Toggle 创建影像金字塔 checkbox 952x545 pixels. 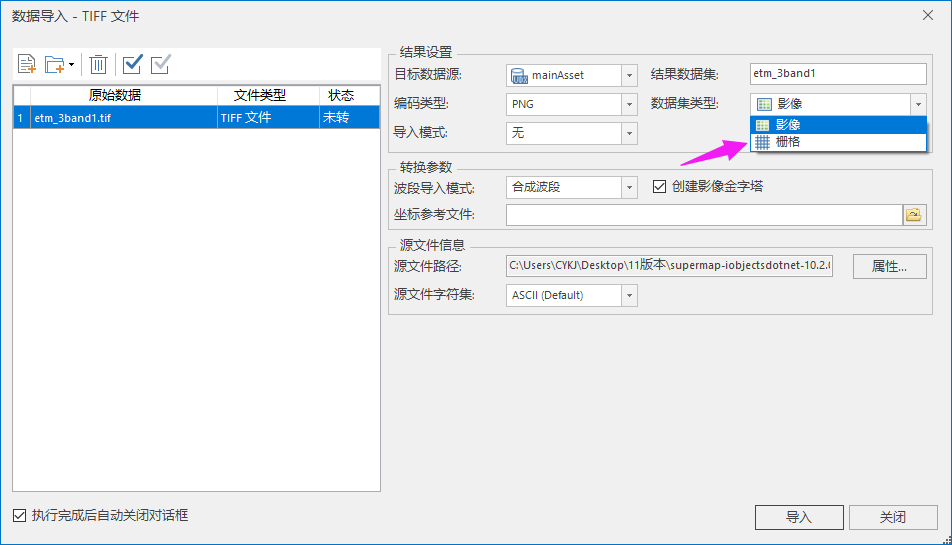tap(659, 186)
